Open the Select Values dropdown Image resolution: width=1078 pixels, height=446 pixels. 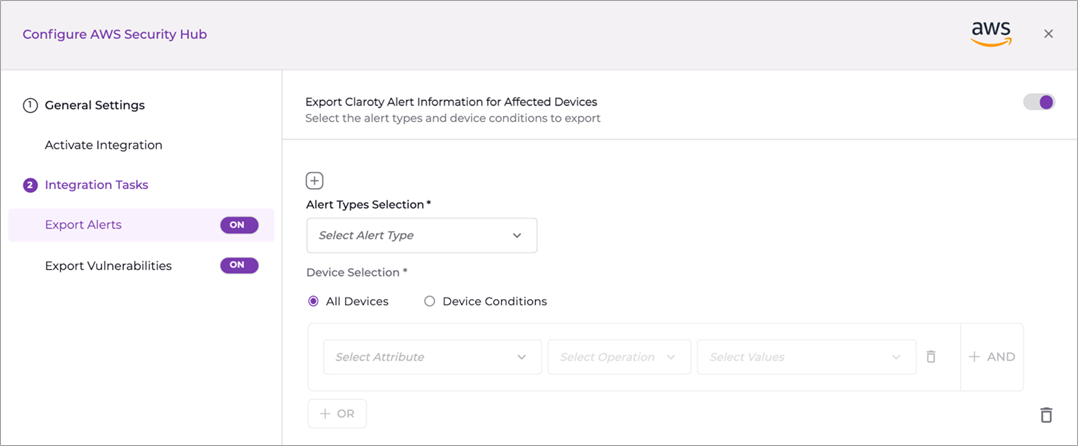point(806,357)
